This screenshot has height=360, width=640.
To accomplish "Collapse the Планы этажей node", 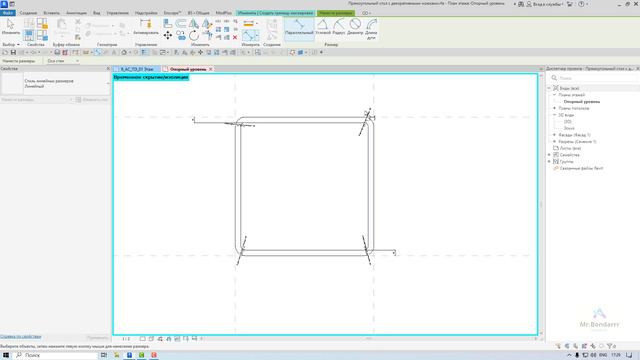I will point(554,95).
